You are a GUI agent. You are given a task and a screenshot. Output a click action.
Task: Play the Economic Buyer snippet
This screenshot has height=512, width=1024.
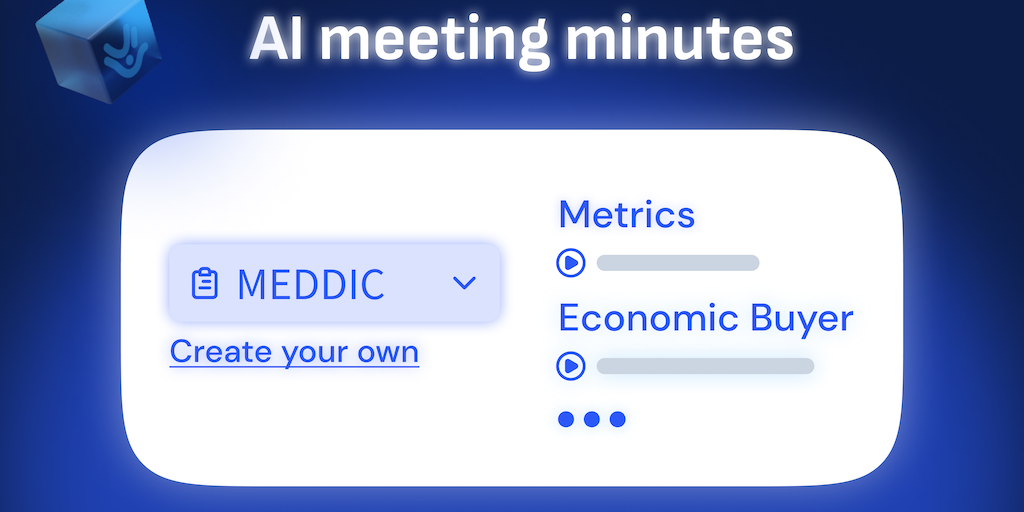pos(570,366)
